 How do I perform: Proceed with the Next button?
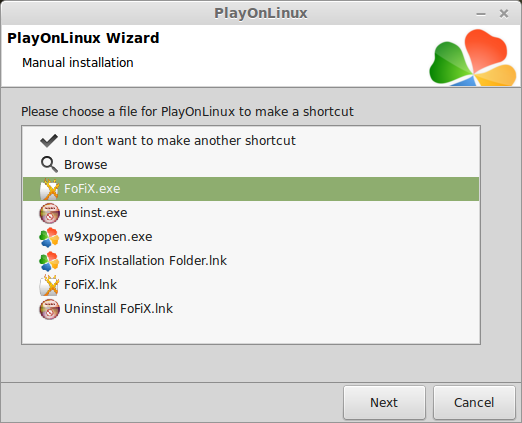tap(384, 402)
